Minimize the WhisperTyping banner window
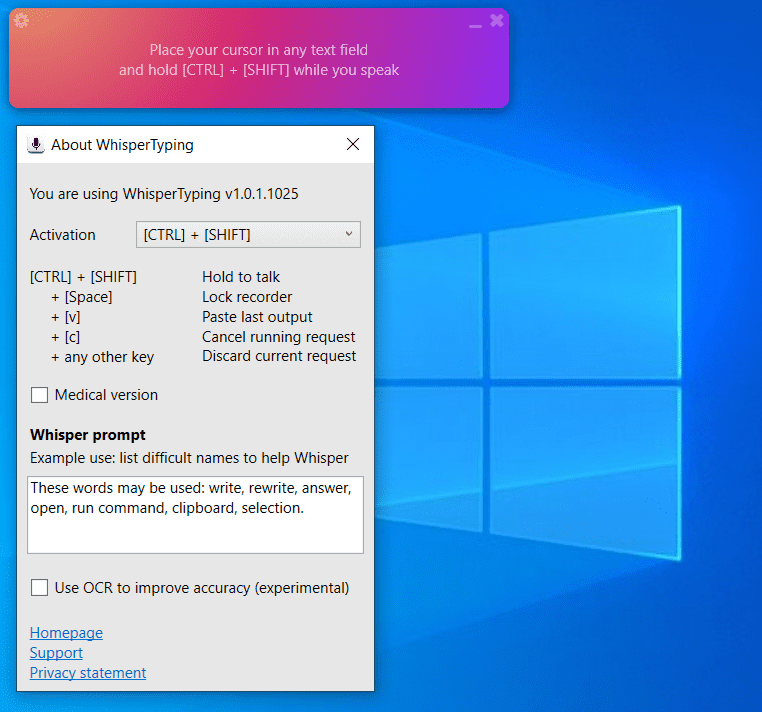762x712 pixels. click(x=475, y=26)
